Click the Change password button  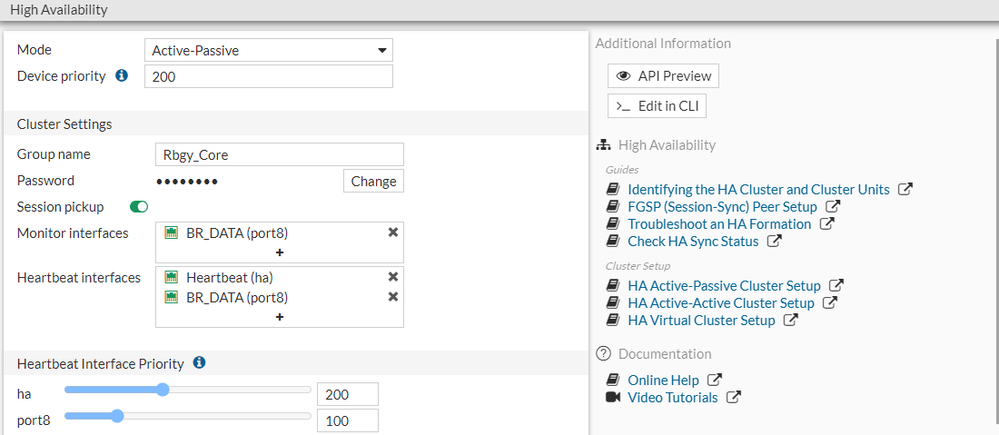373,181
